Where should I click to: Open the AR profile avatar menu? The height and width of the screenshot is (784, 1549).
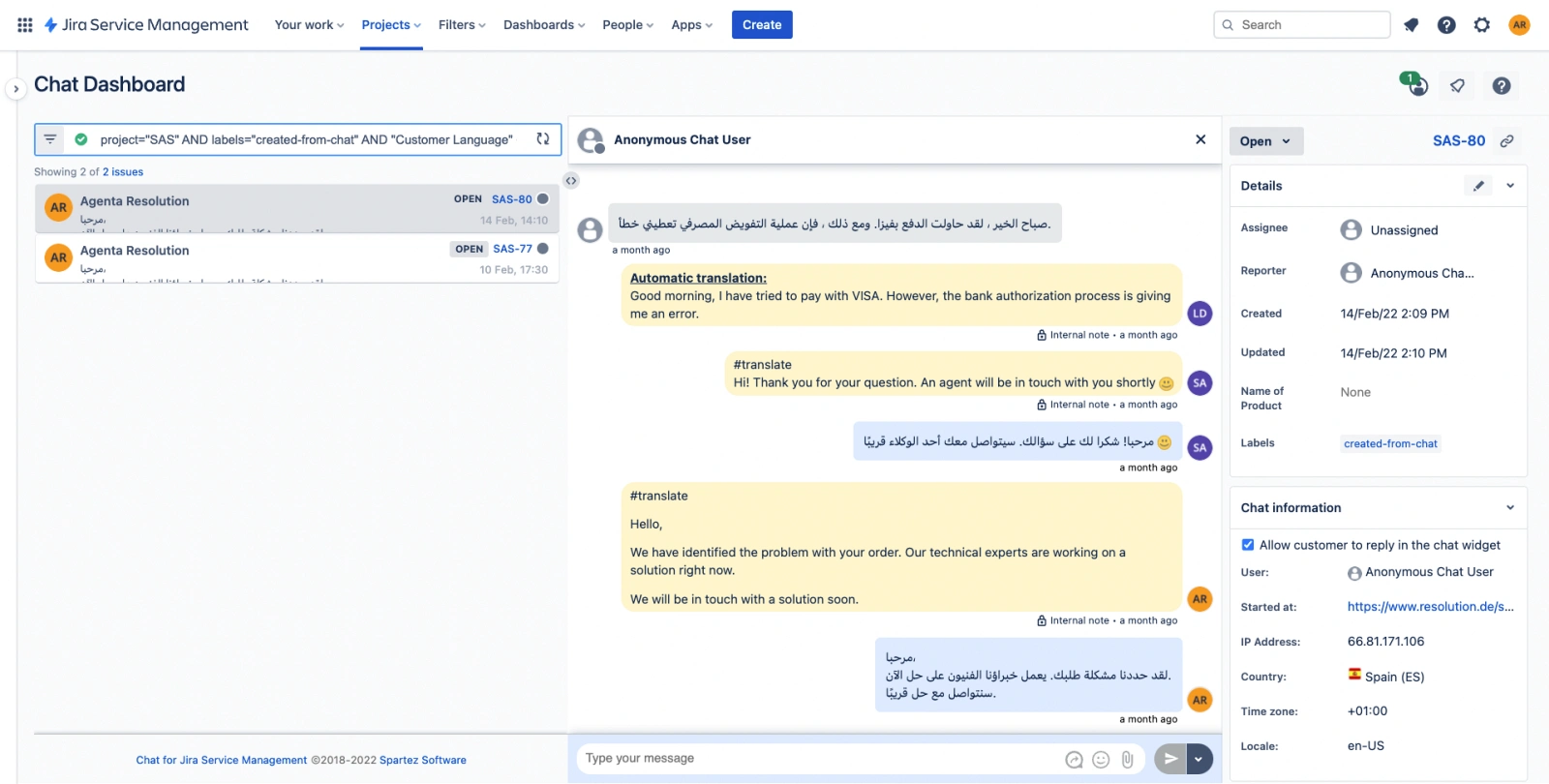(x=1520, y=25)
